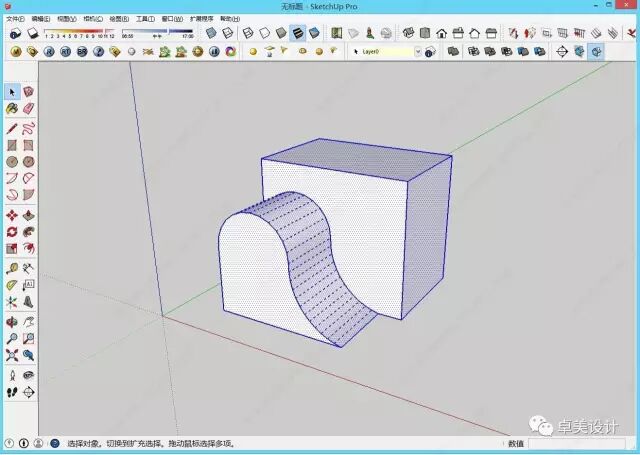Open layer manager icon beside Layer0
This screenshot has width=640, height=455.
(x=430, y=52)
